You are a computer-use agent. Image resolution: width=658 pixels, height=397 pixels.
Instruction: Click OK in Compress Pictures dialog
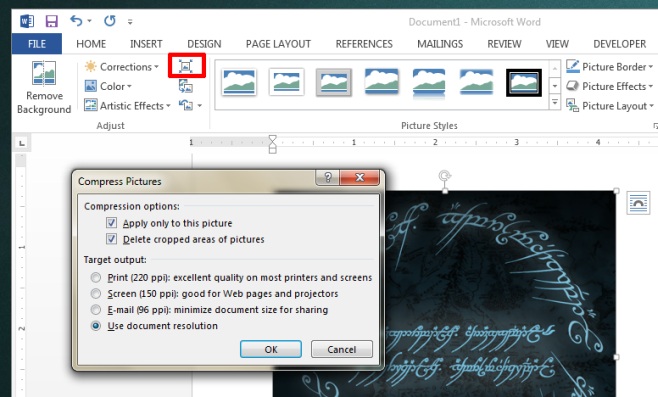click(271, 349)
